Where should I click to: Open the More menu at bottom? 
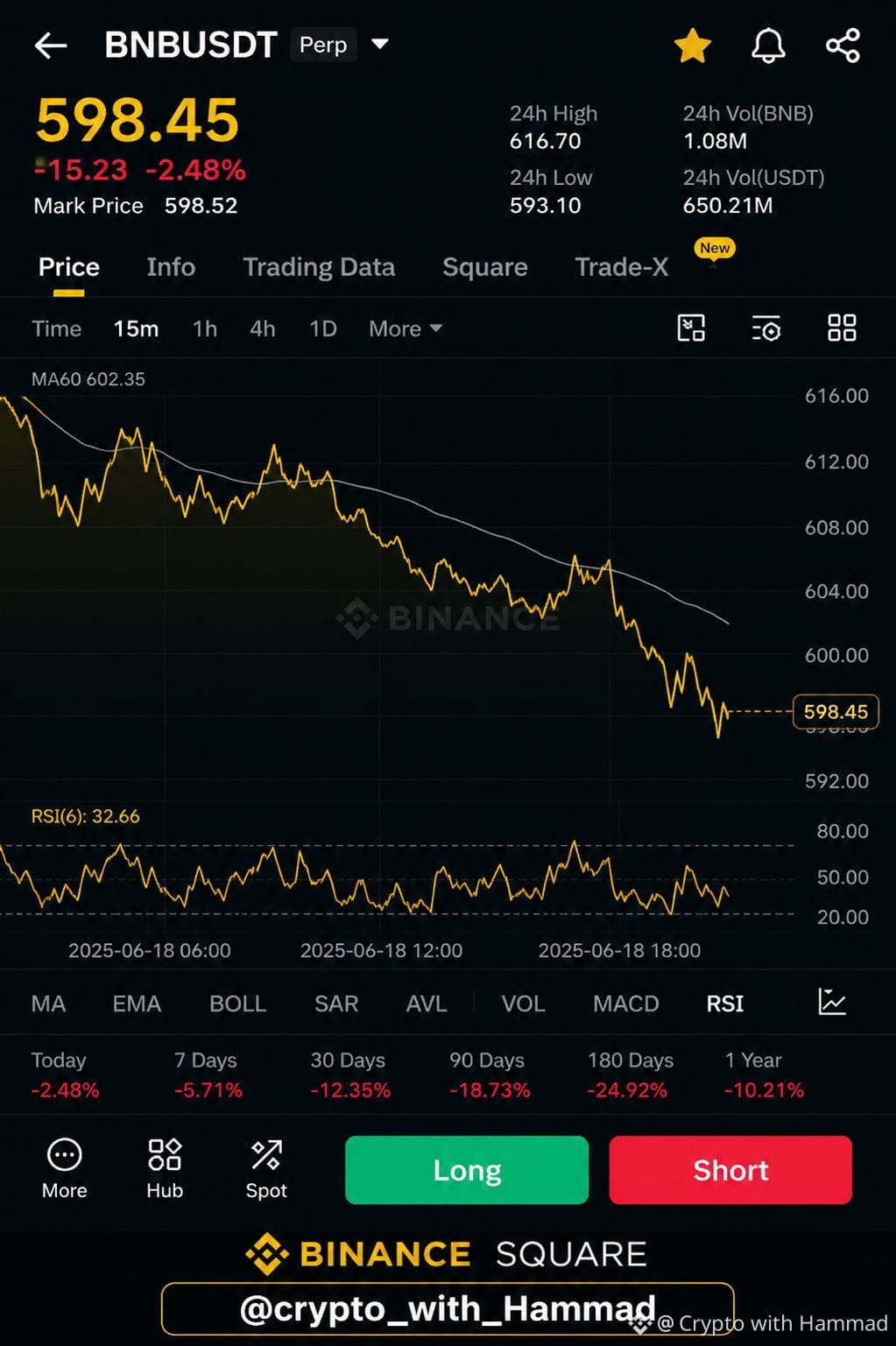tap(64, 1169)
